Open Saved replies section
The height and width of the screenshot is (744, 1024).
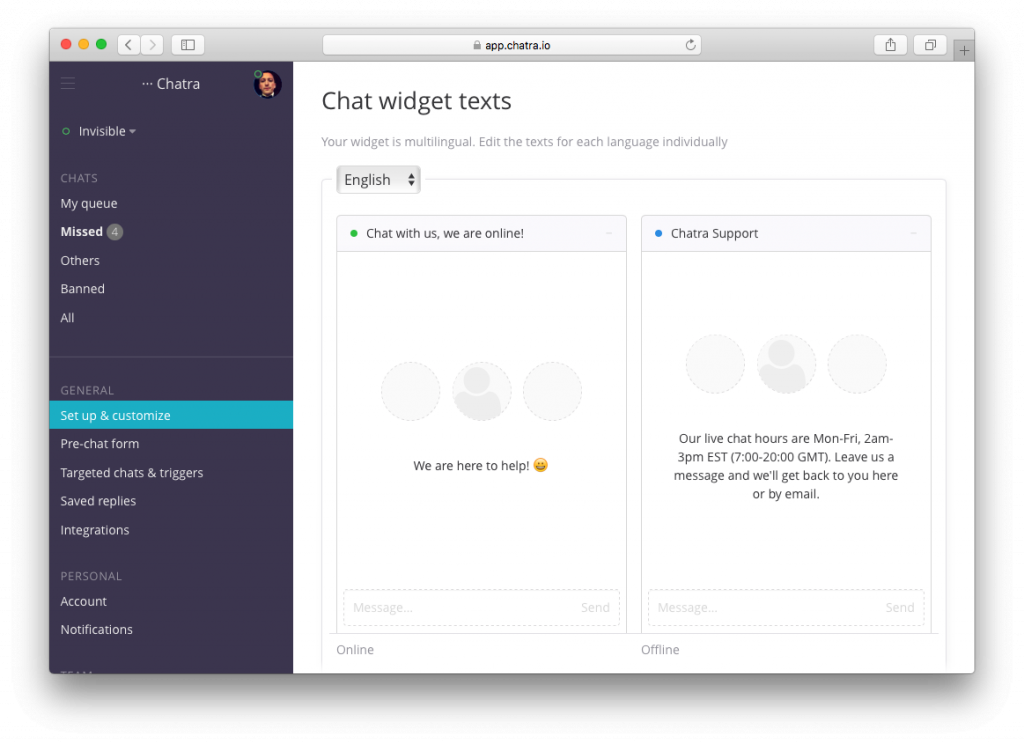pos(98,501)
